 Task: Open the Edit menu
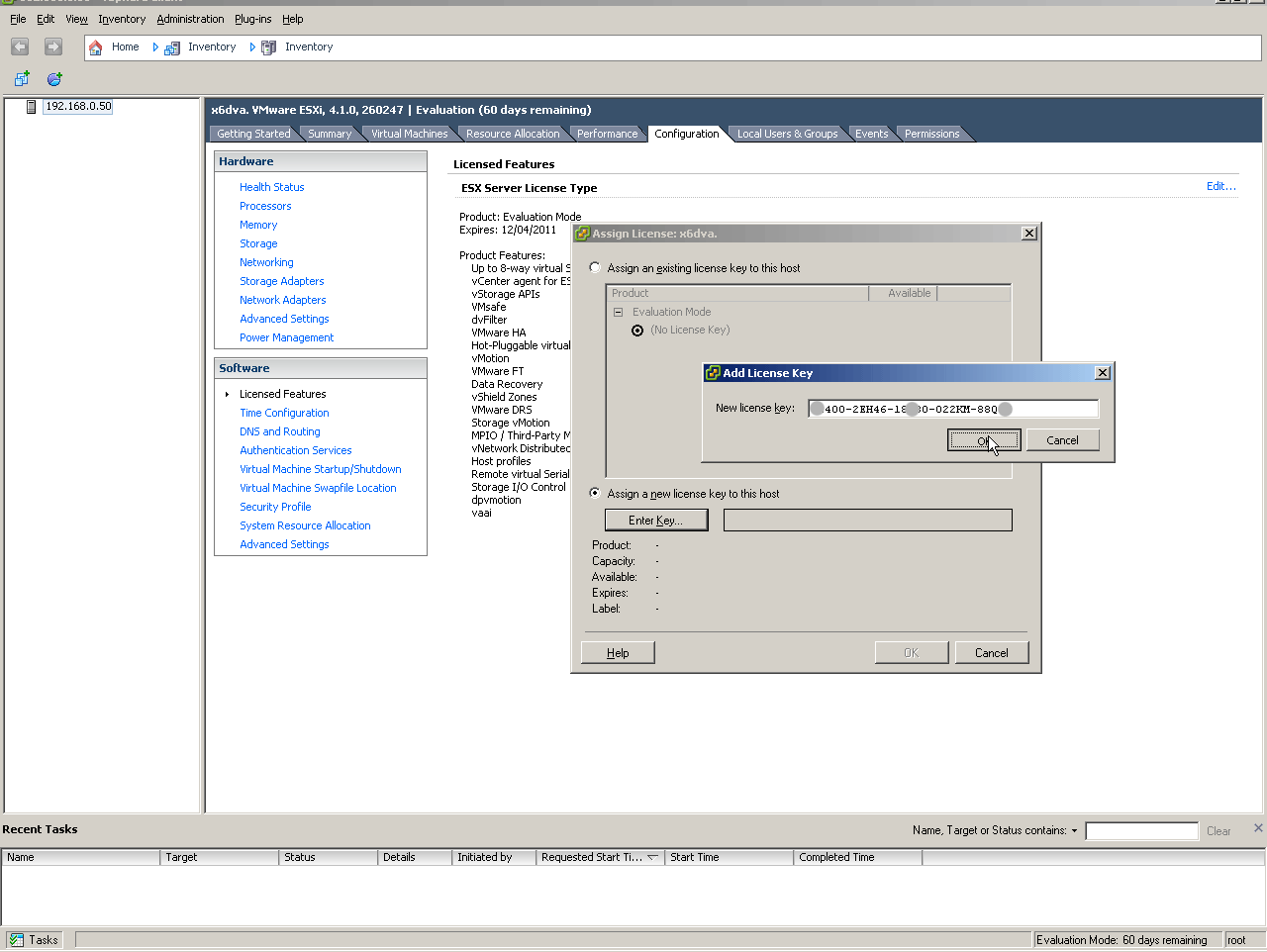click(x=46, y=19)
